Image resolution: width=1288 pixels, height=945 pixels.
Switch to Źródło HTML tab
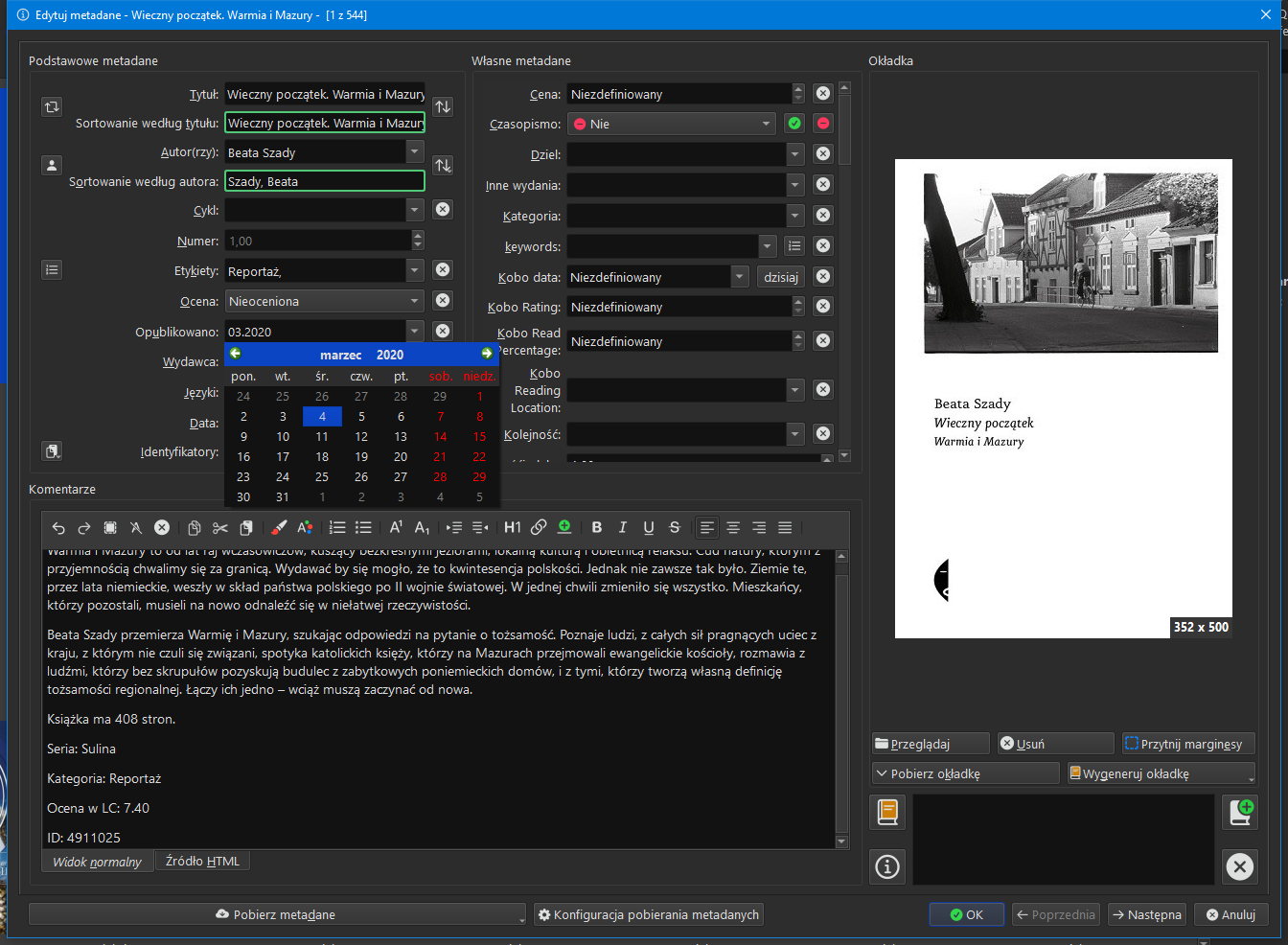point(202,861)
